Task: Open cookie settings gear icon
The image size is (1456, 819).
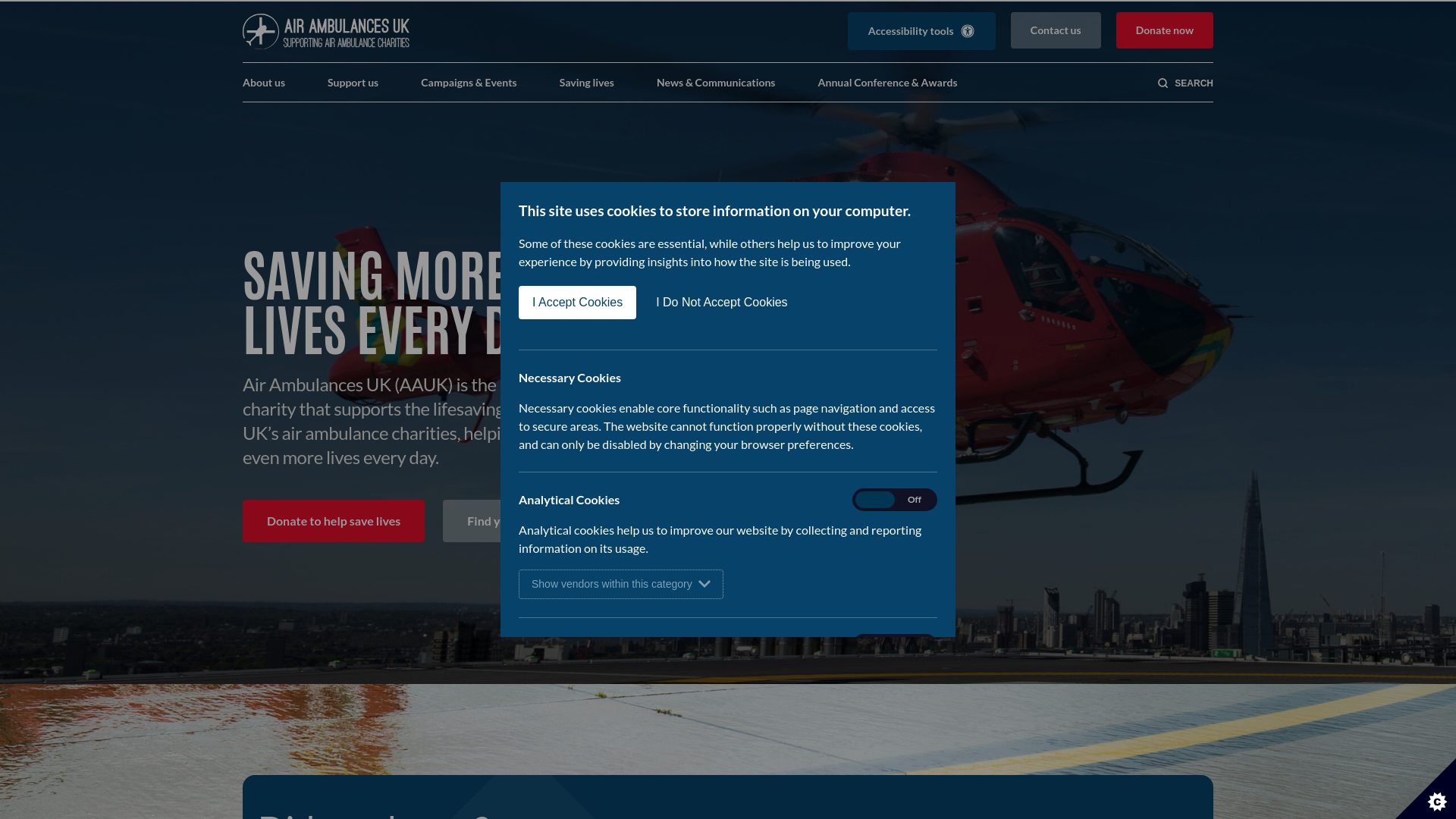Action: pyautogui.click(x=1437, y=801)
